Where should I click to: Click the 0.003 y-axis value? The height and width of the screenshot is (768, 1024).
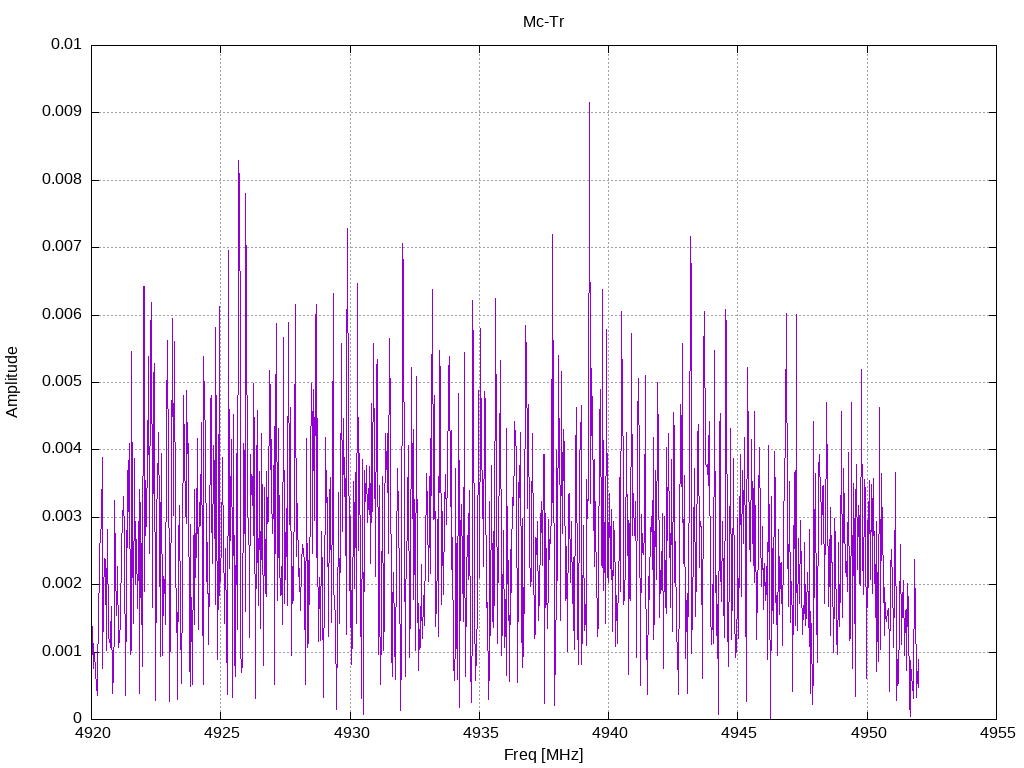[62, 517]
